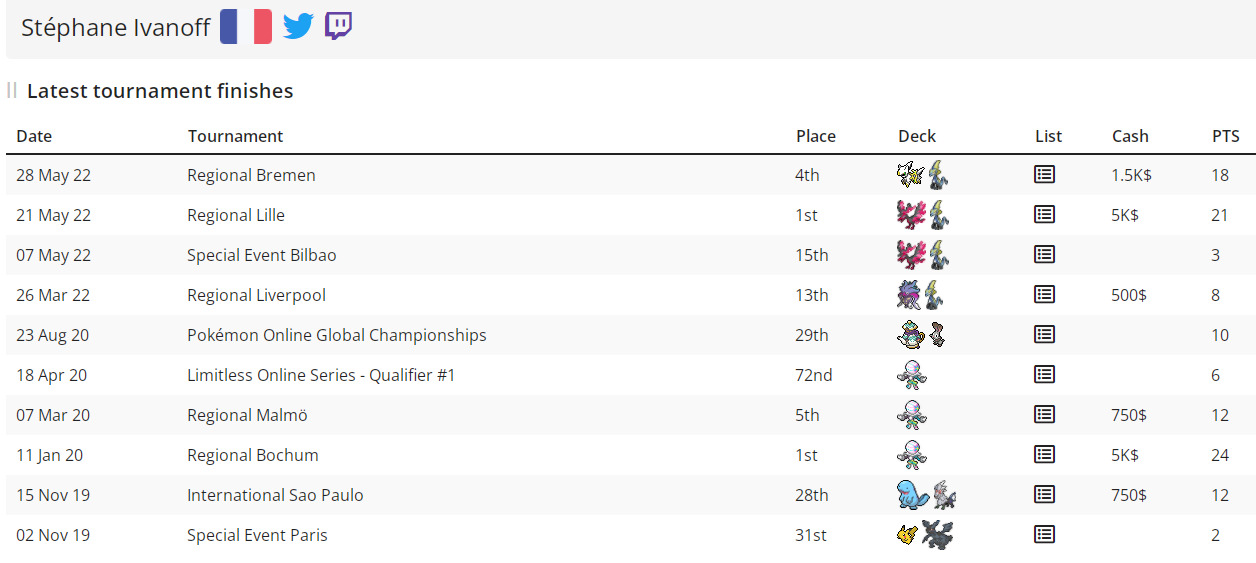Select the deck icon for Regional Malmö

[912, 415]
